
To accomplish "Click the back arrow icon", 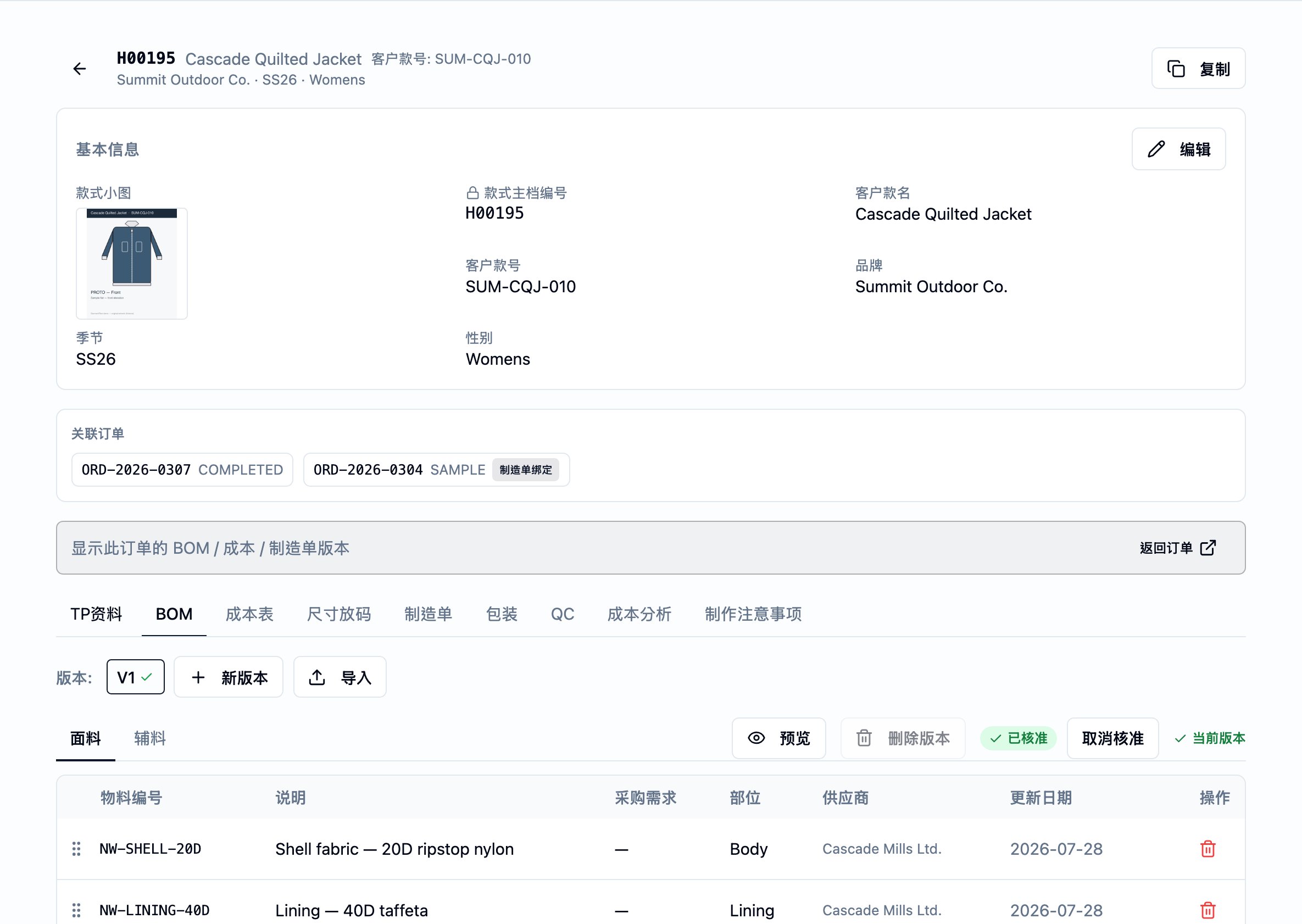I will click(x=80, y=69).
